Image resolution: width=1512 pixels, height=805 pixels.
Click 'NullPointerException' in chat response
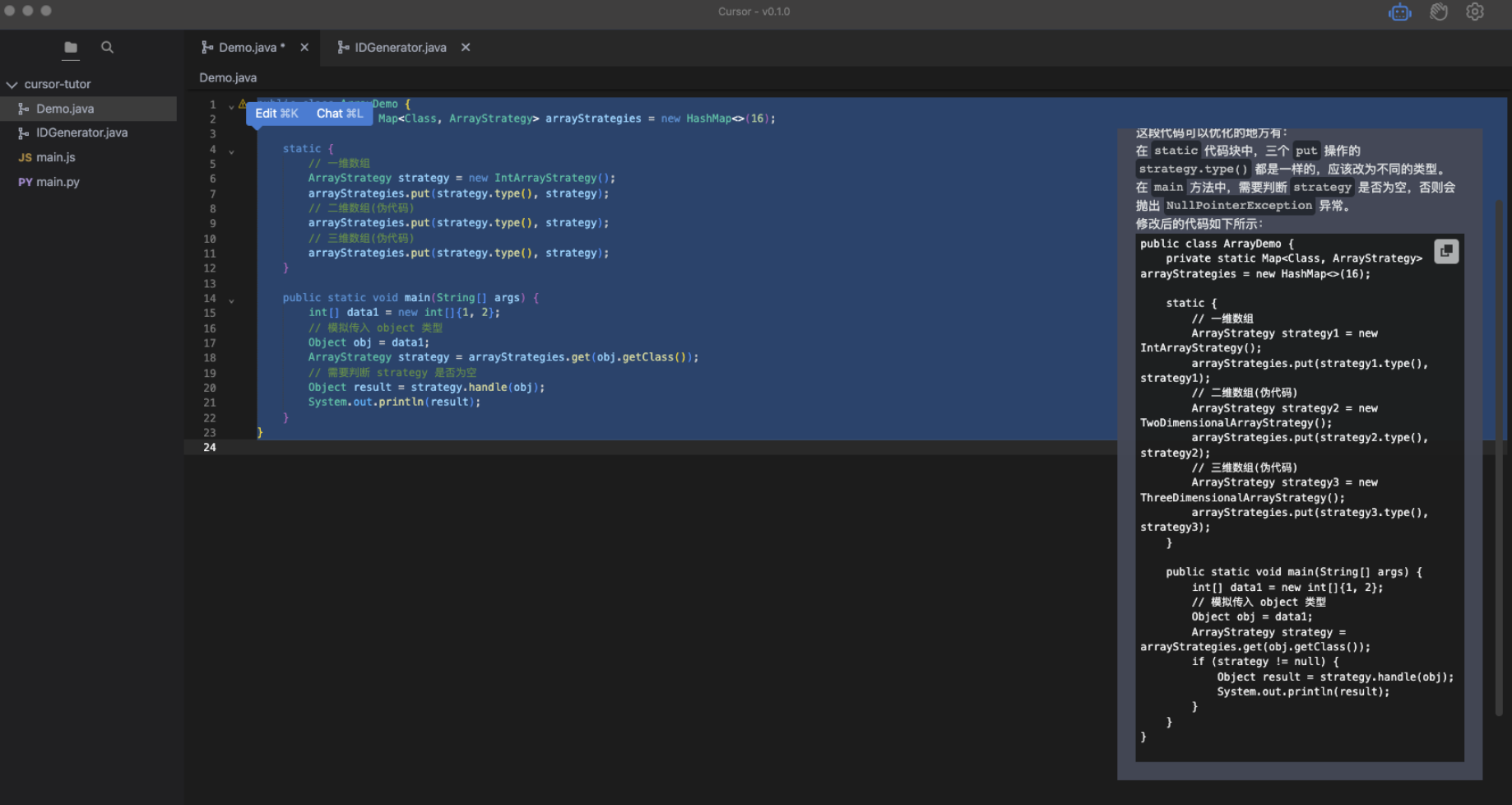pos(1238,206)
